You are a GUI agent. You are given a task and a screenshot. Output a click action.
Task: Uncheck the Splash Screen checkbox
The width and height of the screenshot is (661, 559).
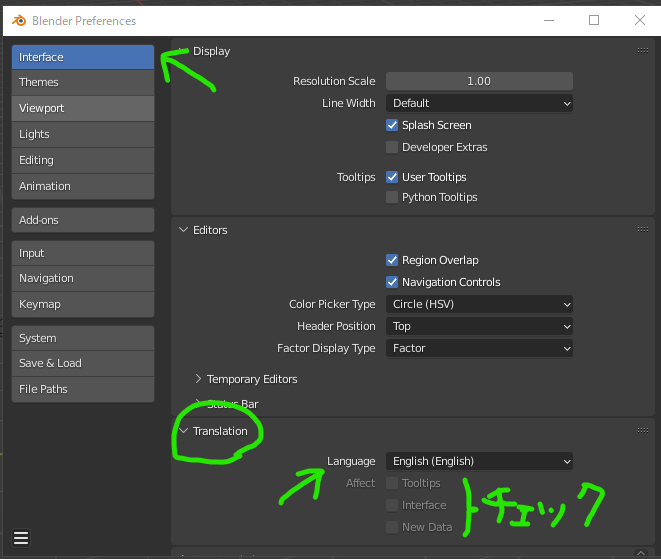pos(392,125)
